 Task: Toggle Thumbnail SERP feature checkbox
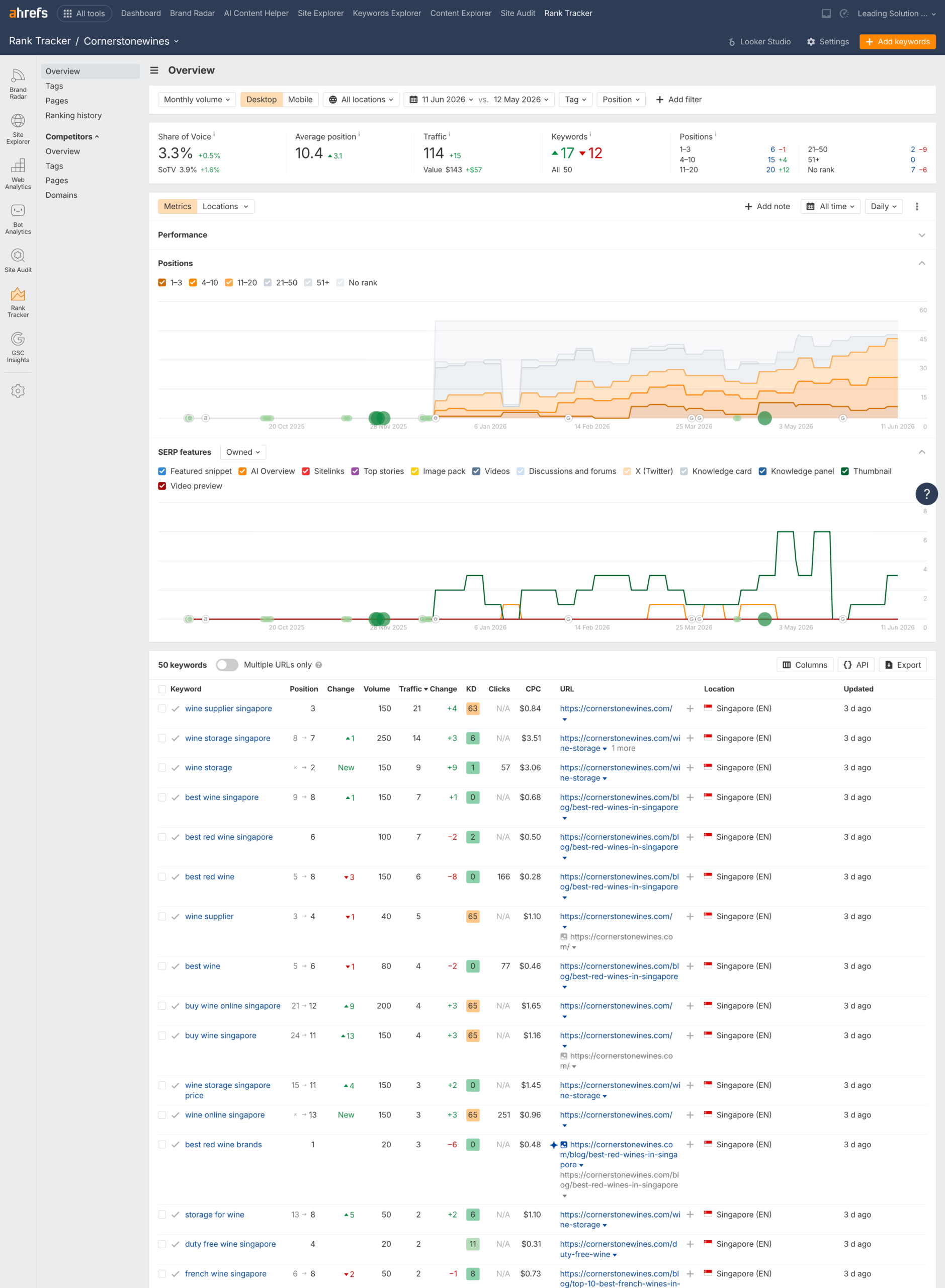tap(845, 471)
